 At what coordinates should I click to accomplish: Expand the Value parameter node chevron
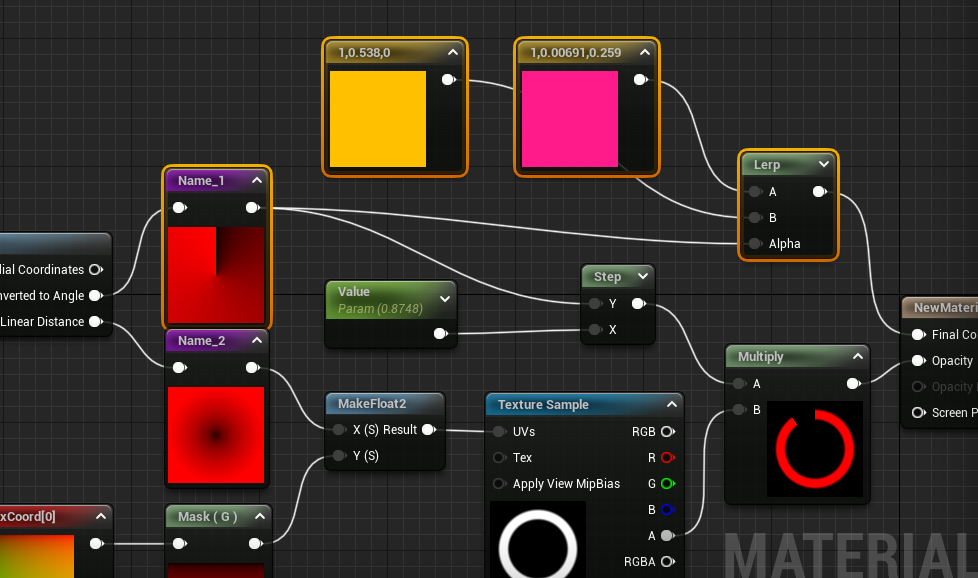coord(445,299)
